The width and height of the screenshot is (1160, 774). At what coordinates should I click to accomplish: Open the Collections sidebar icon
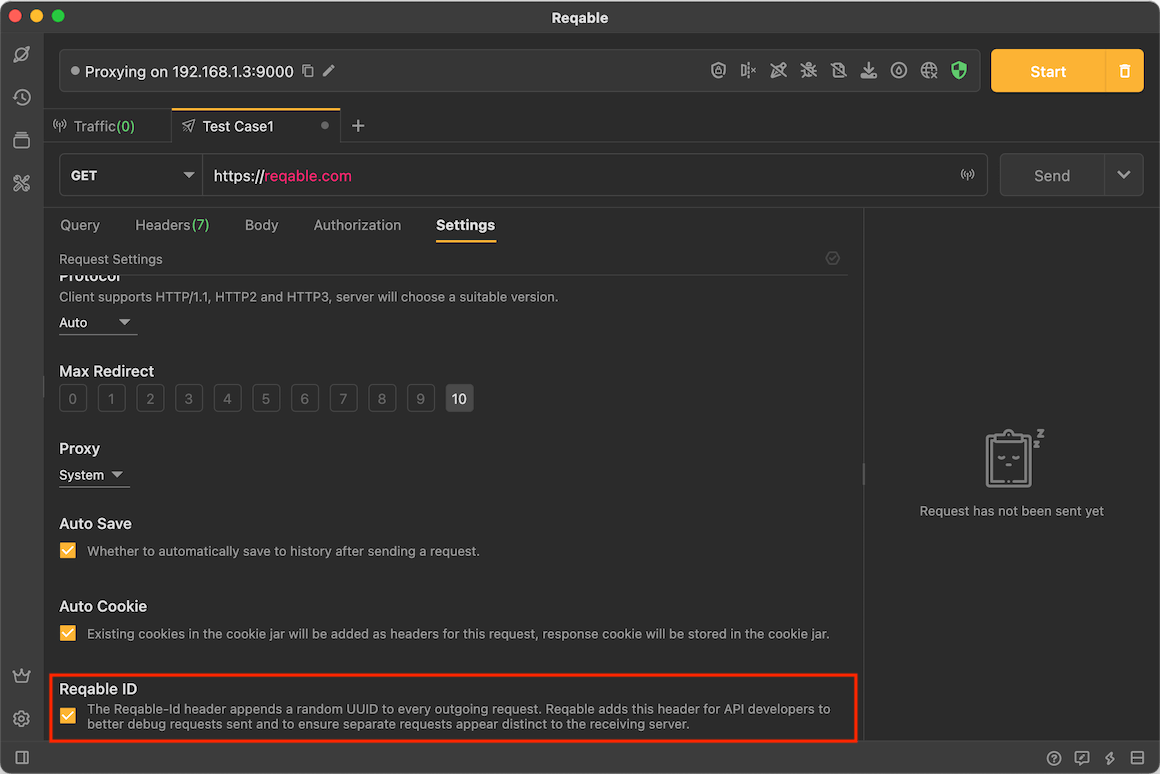(21, 140)
